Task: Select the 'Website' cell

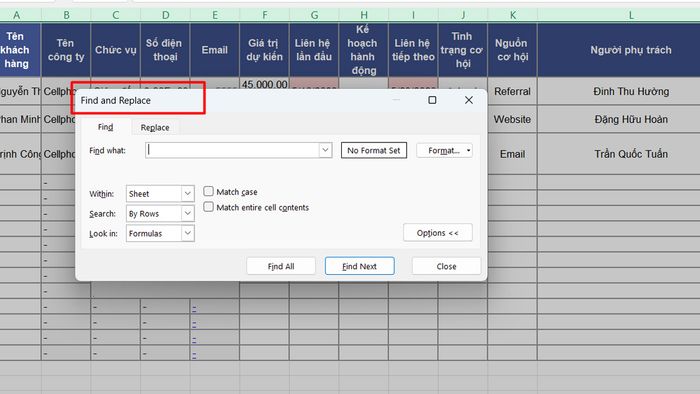Action: point(512,119)
